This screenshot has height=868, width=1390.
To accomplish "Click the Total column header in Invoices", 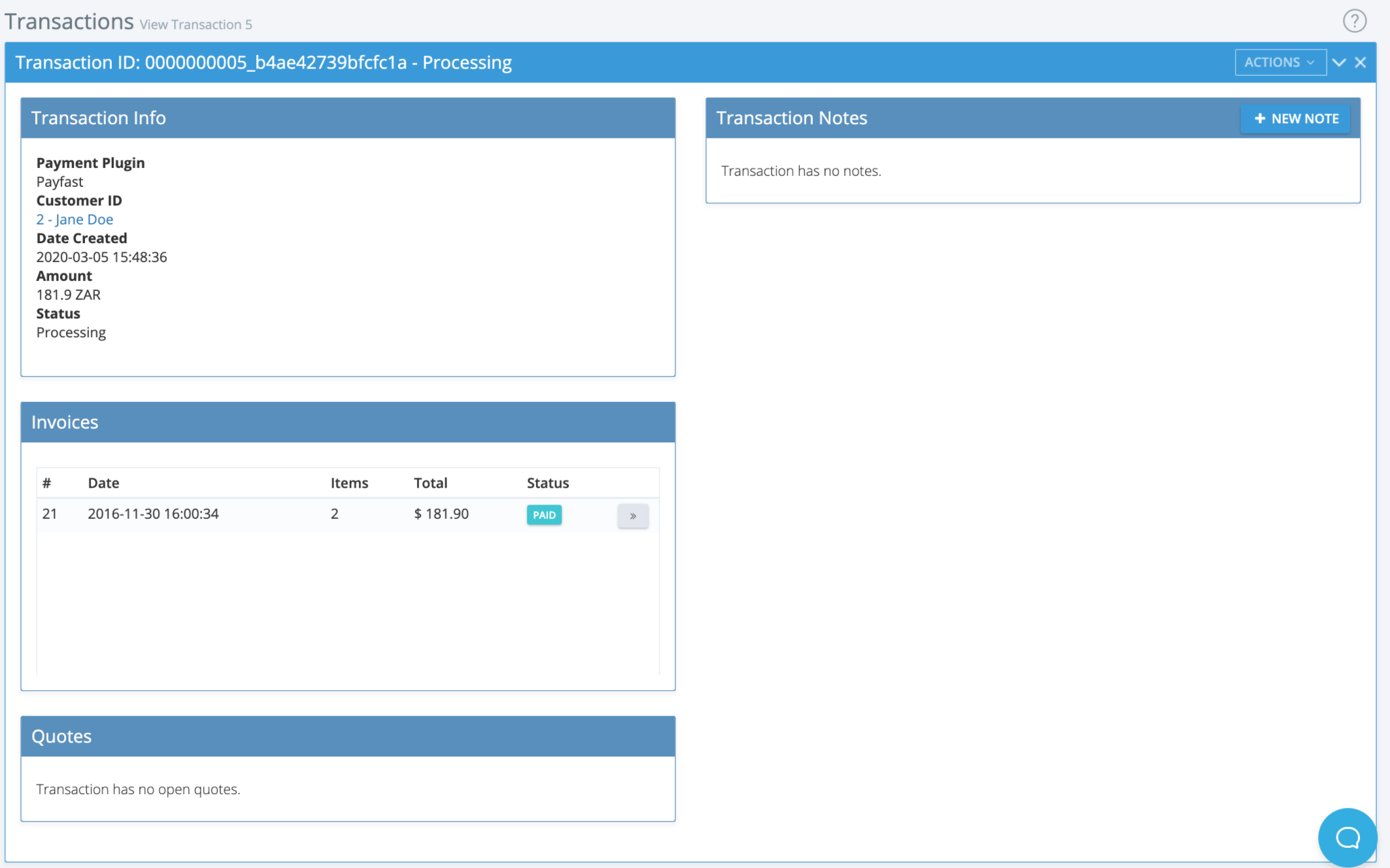I will click(430, 482).
